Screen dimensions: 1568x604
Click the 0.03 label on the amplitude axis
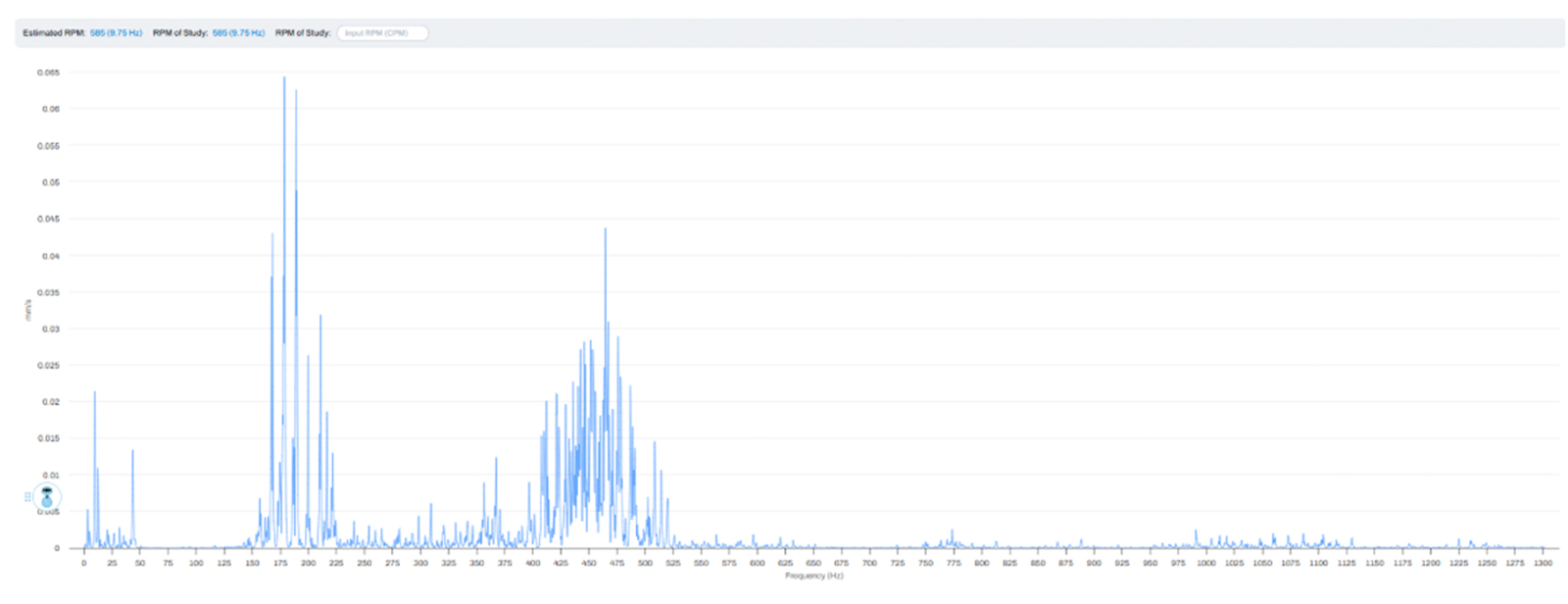click(x=51, y=329)
